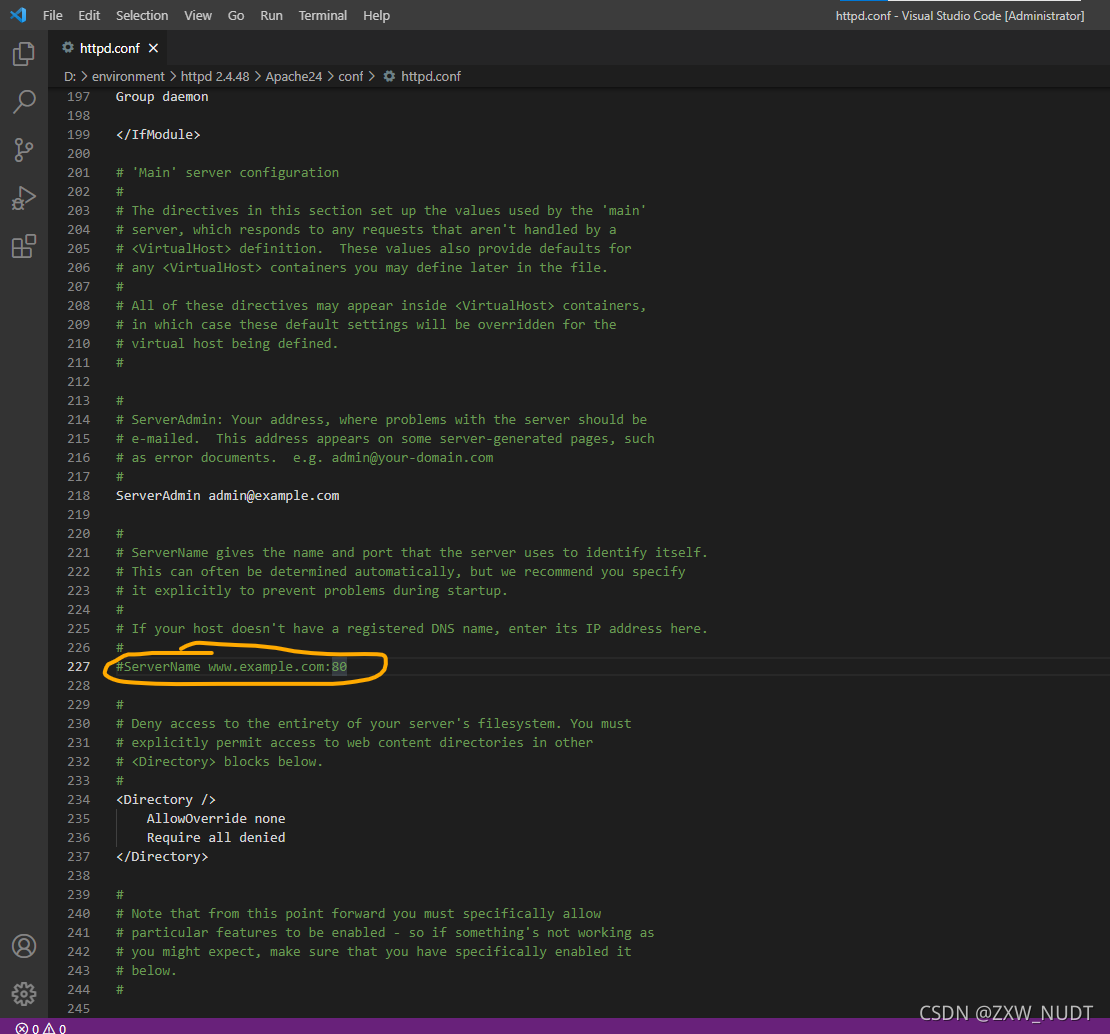Click line number 234 in gutter

point(79,800)
